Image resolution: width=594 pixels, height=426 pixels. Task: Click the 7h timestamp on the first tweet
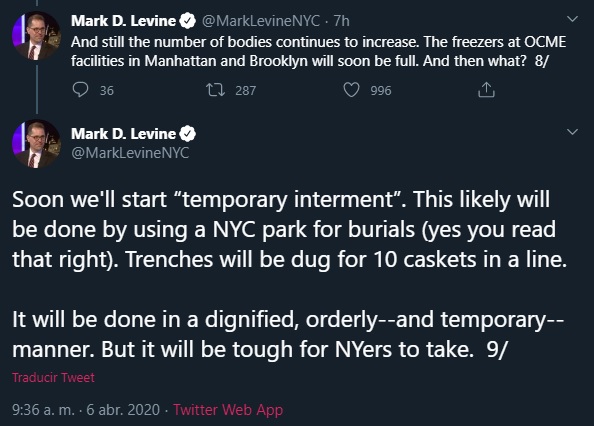pyautogui.click(x=341, y=20)
